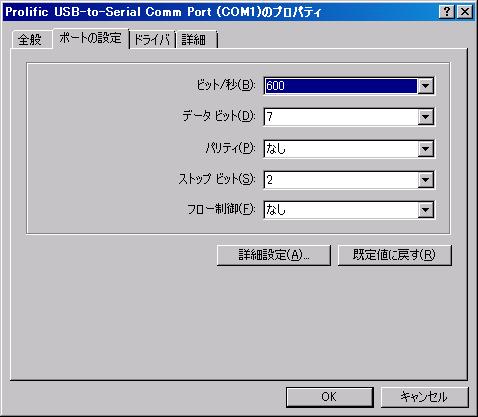Open the パリティ dropdown arrow
This screenshot has width=478, height=417.
click(425, 149)
